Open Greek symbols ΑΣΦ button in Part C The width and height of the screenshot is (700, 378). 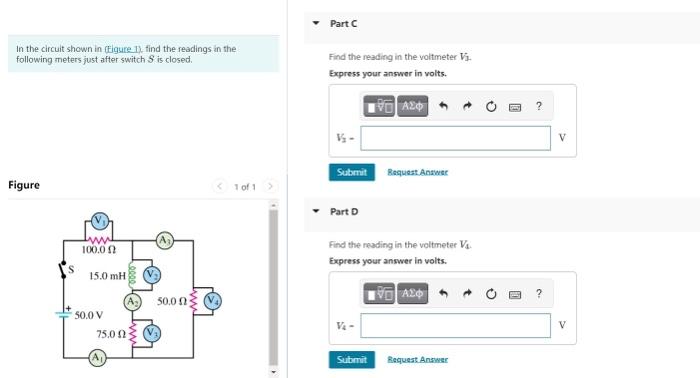[412, 106]
